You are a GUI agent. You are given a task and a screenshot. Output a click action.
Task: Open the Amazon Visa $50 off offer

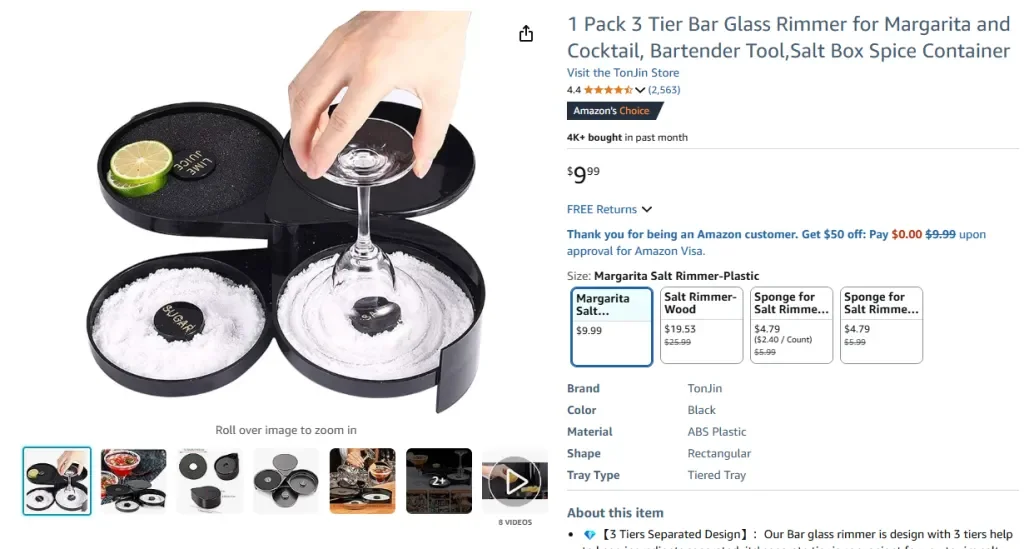coord(776,242)
